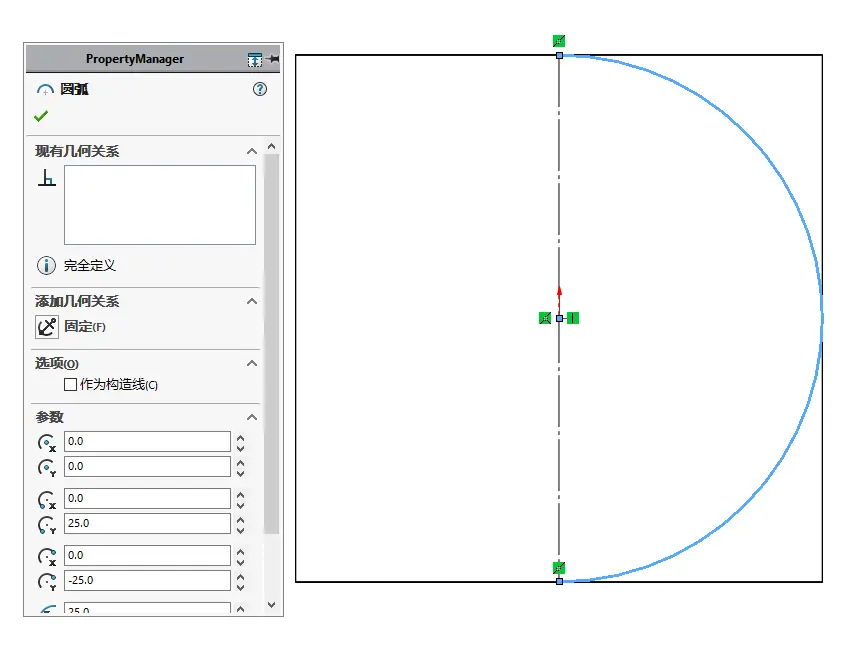This screenshot has width=855, height=645.
Task: Collapse the 现有几何关系 section
Action: 251,151
